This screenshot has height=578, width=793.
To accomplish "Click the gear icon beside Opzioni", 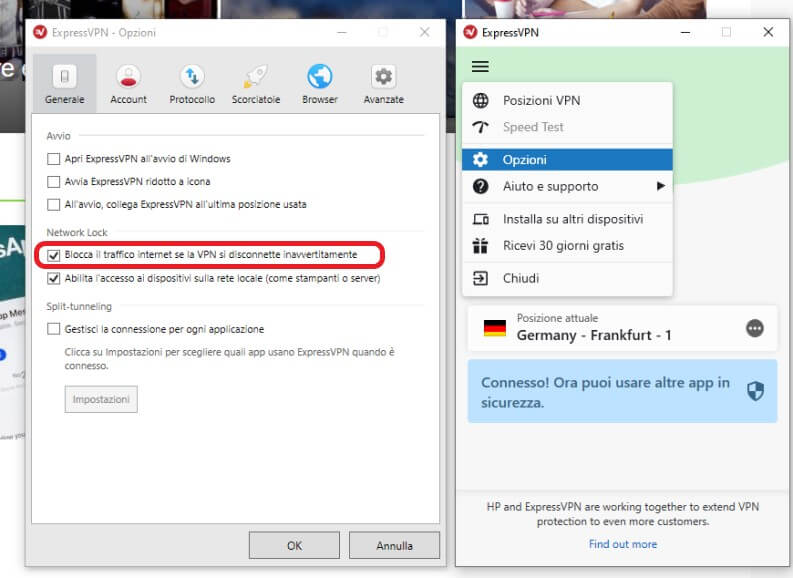I will (x=480, y=160).
